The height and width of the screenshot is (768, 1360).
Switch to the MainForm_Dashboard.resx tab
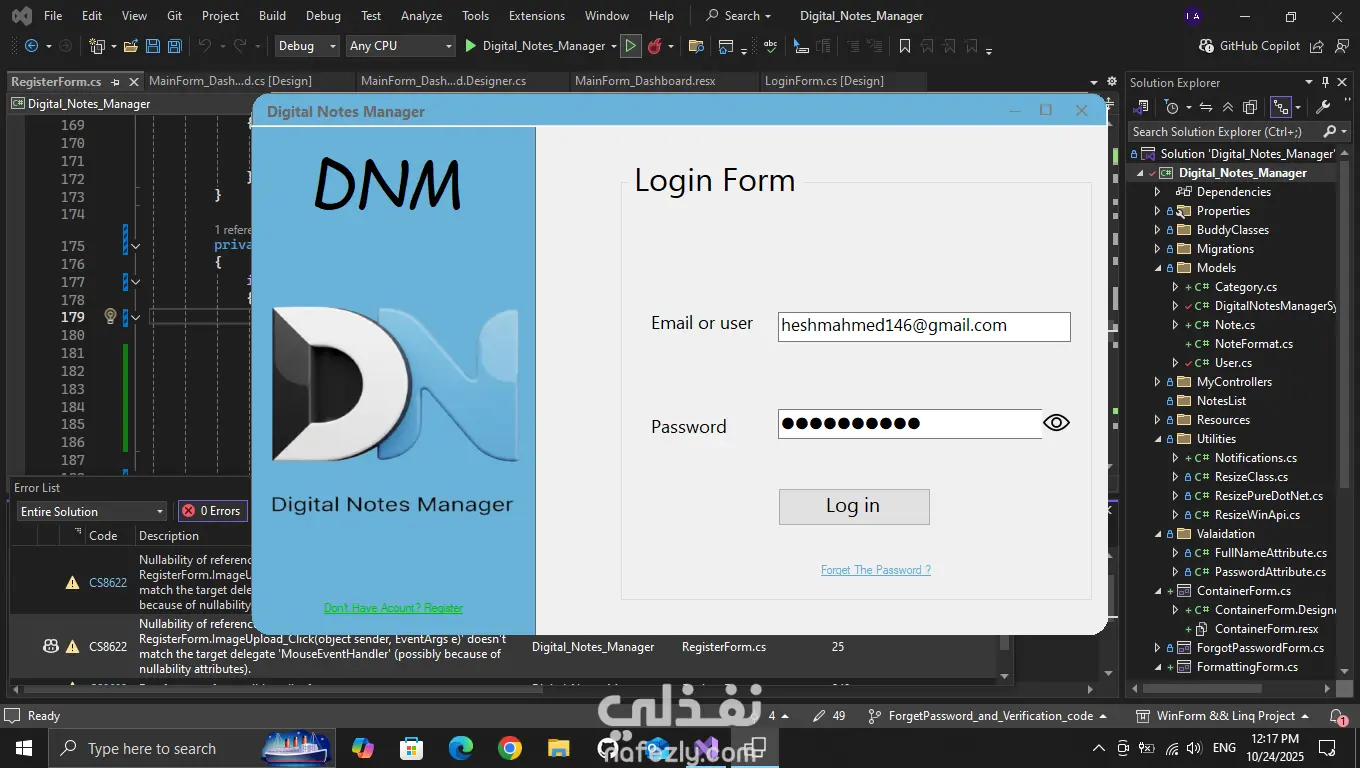coord(645,81)
